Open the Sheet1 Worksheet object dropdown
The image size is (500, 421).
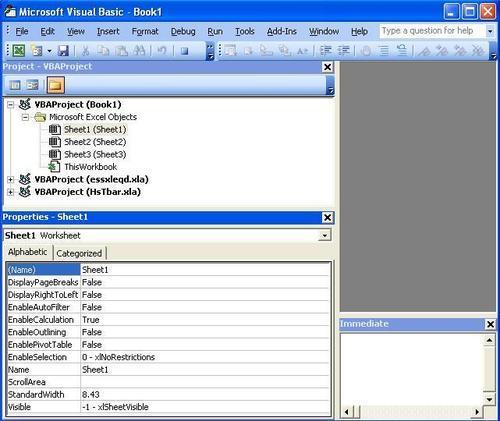[324, 235]
